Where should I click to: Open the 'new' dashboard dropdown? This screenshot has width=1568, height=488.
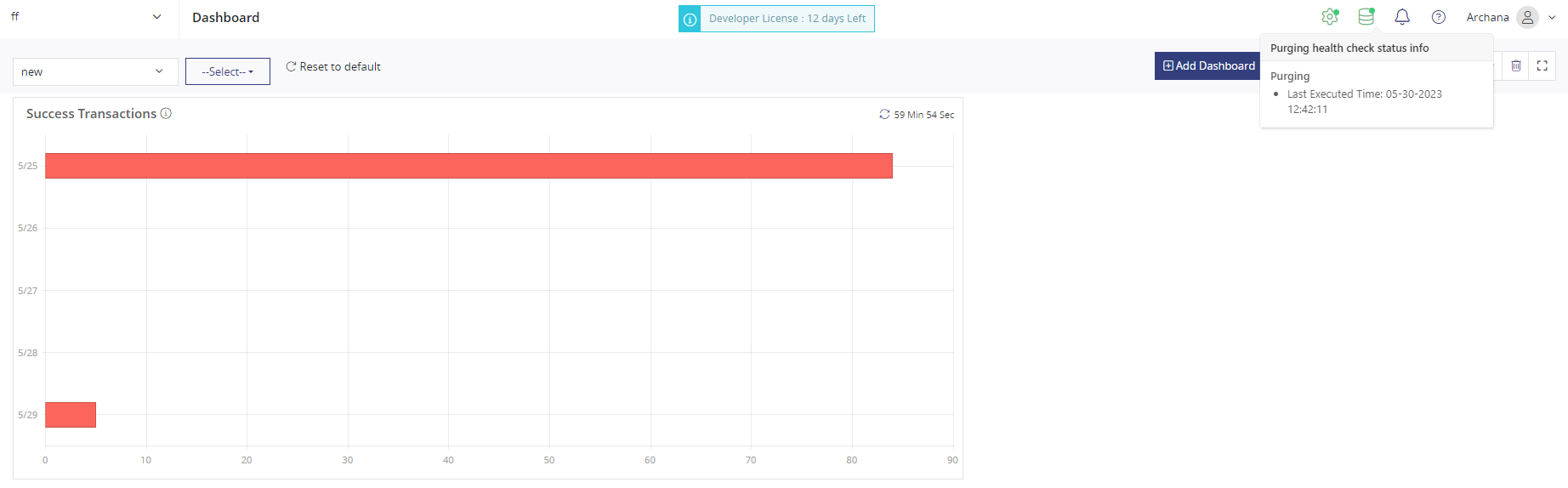[x=95, y=71]
